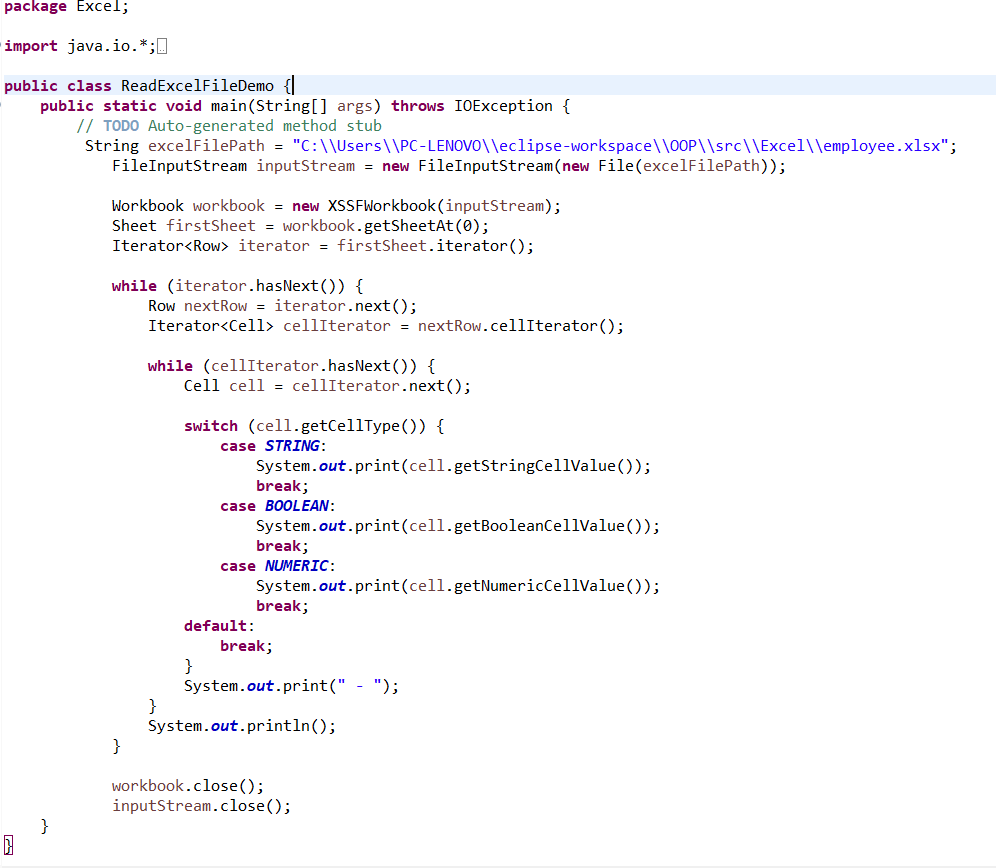
Task: Click the 'throws' keyword
Action: 417,106
